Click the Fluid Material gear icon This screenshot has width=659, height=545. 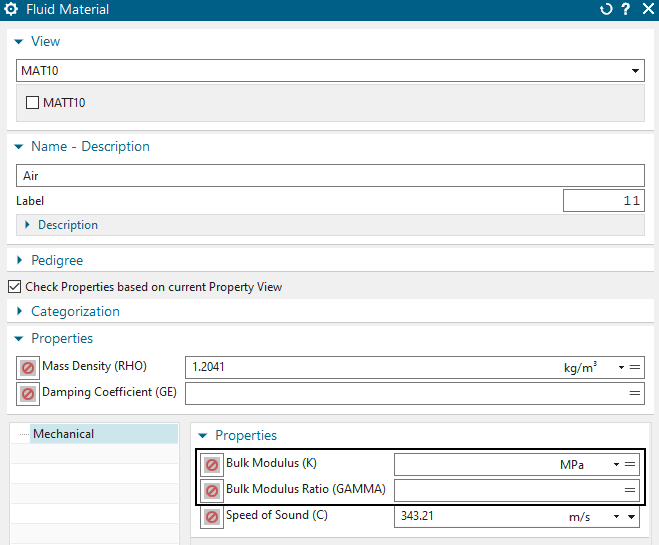(12, 10)
